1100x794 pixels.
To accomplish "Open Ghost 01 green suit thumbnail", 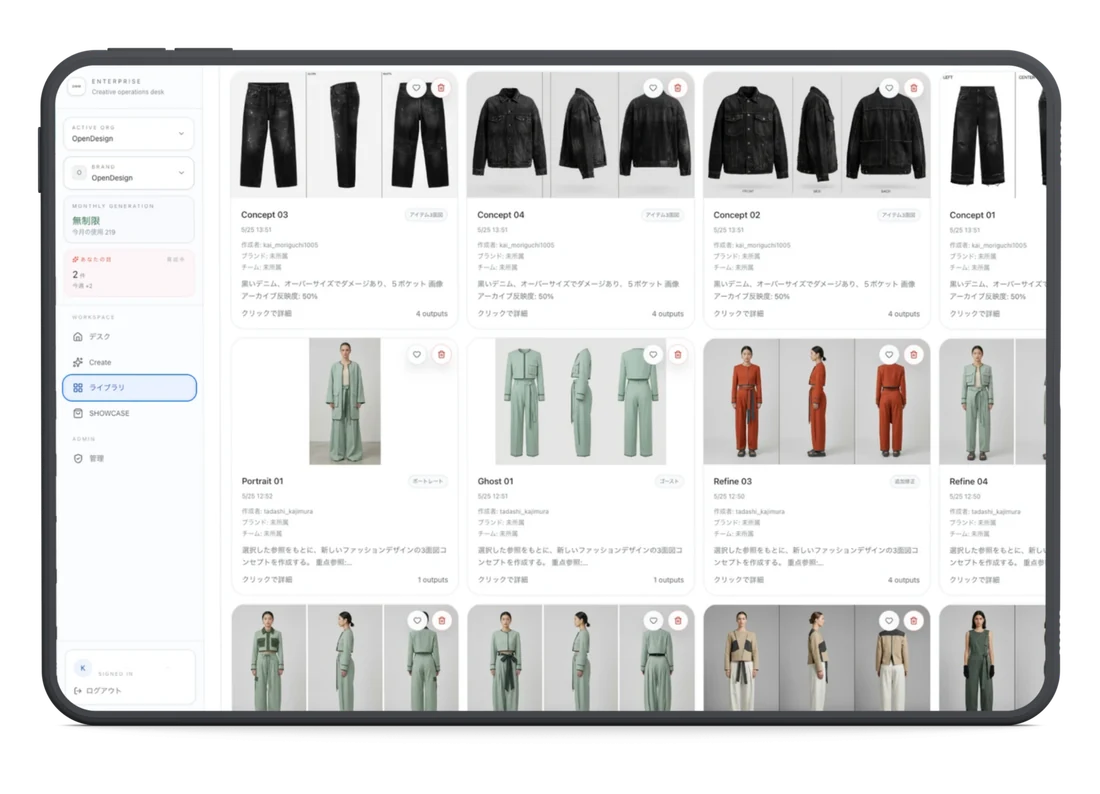I will (581, 401).
